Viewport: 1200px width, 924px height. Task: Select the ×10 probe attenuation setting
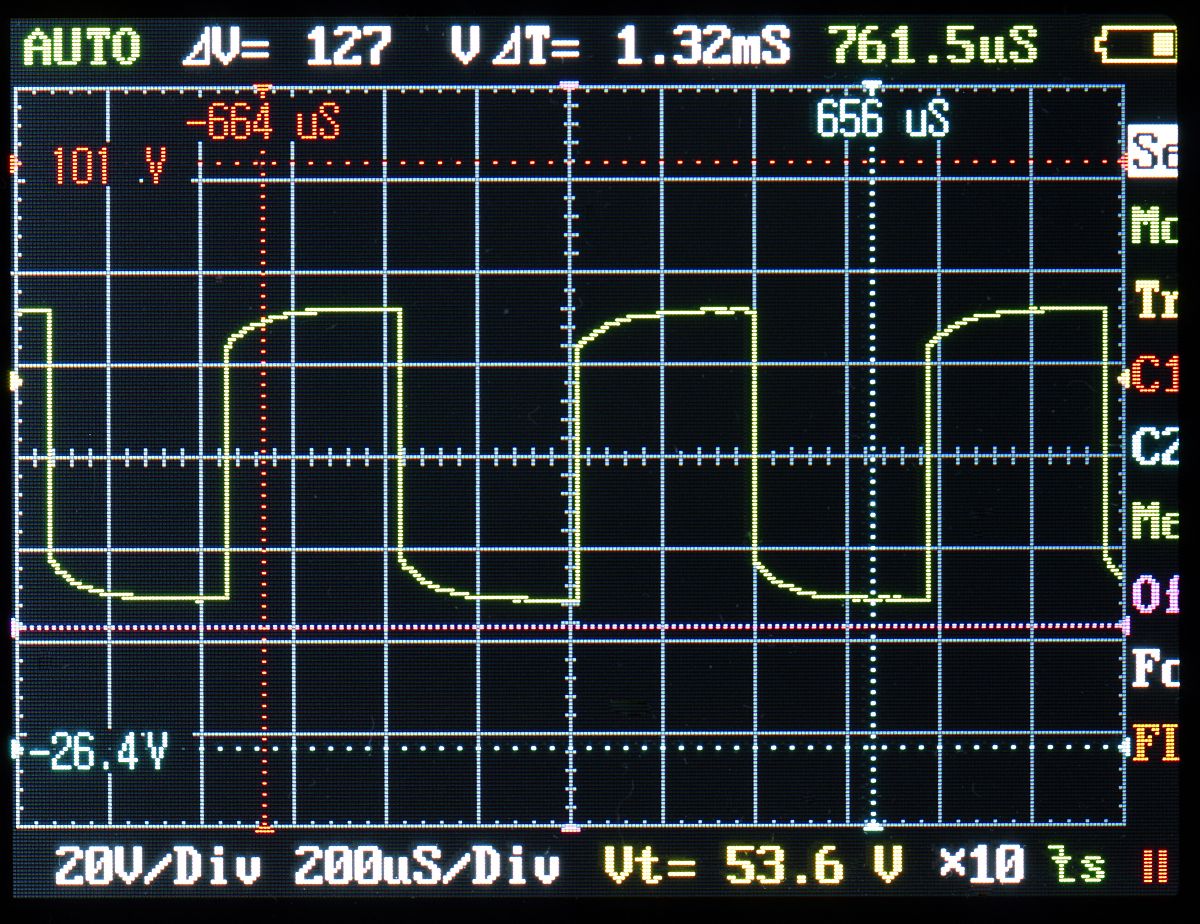point(982,865)
